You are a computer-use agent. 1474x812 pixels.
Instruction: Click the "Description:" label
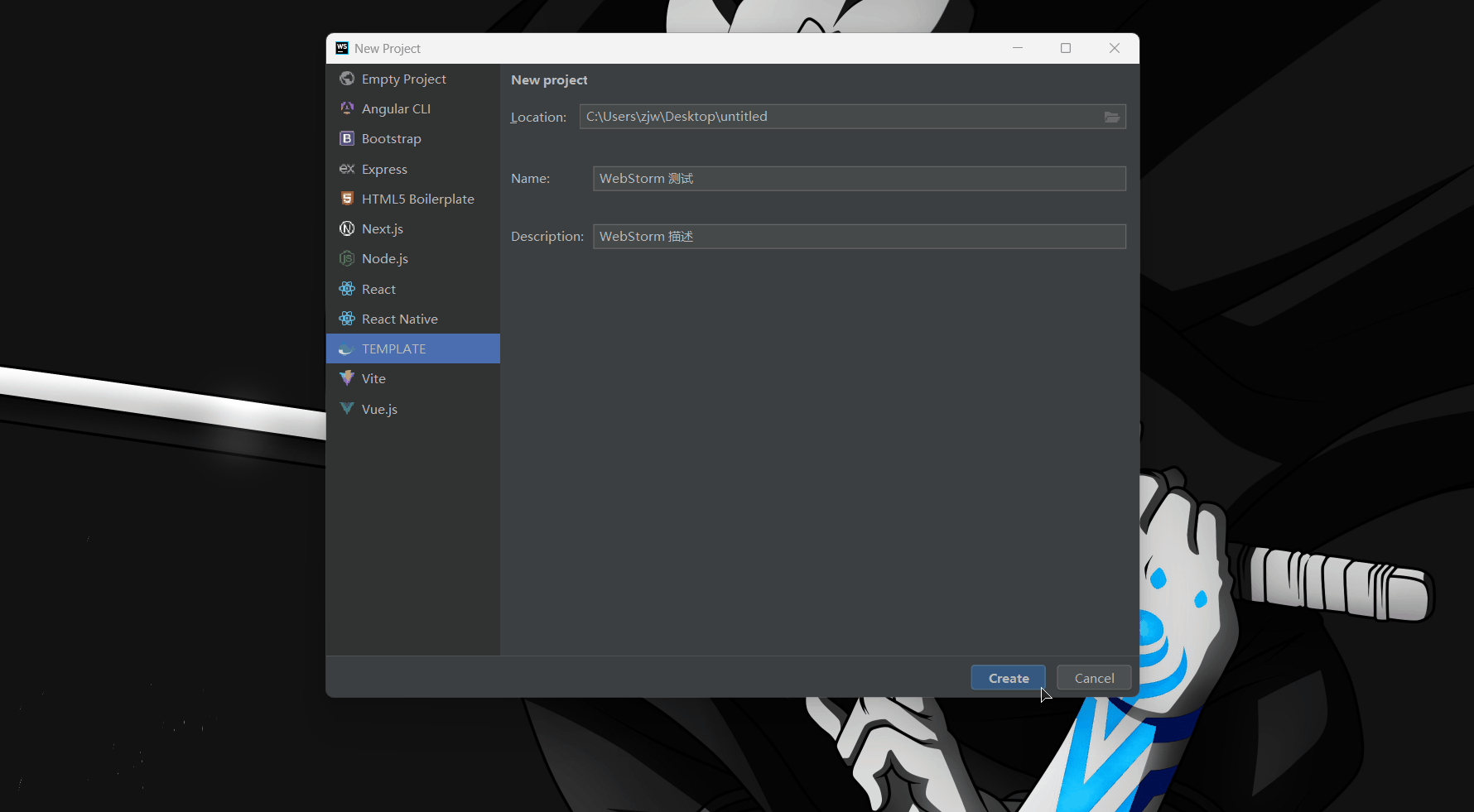pyautogui.click(x=547, y=236)
